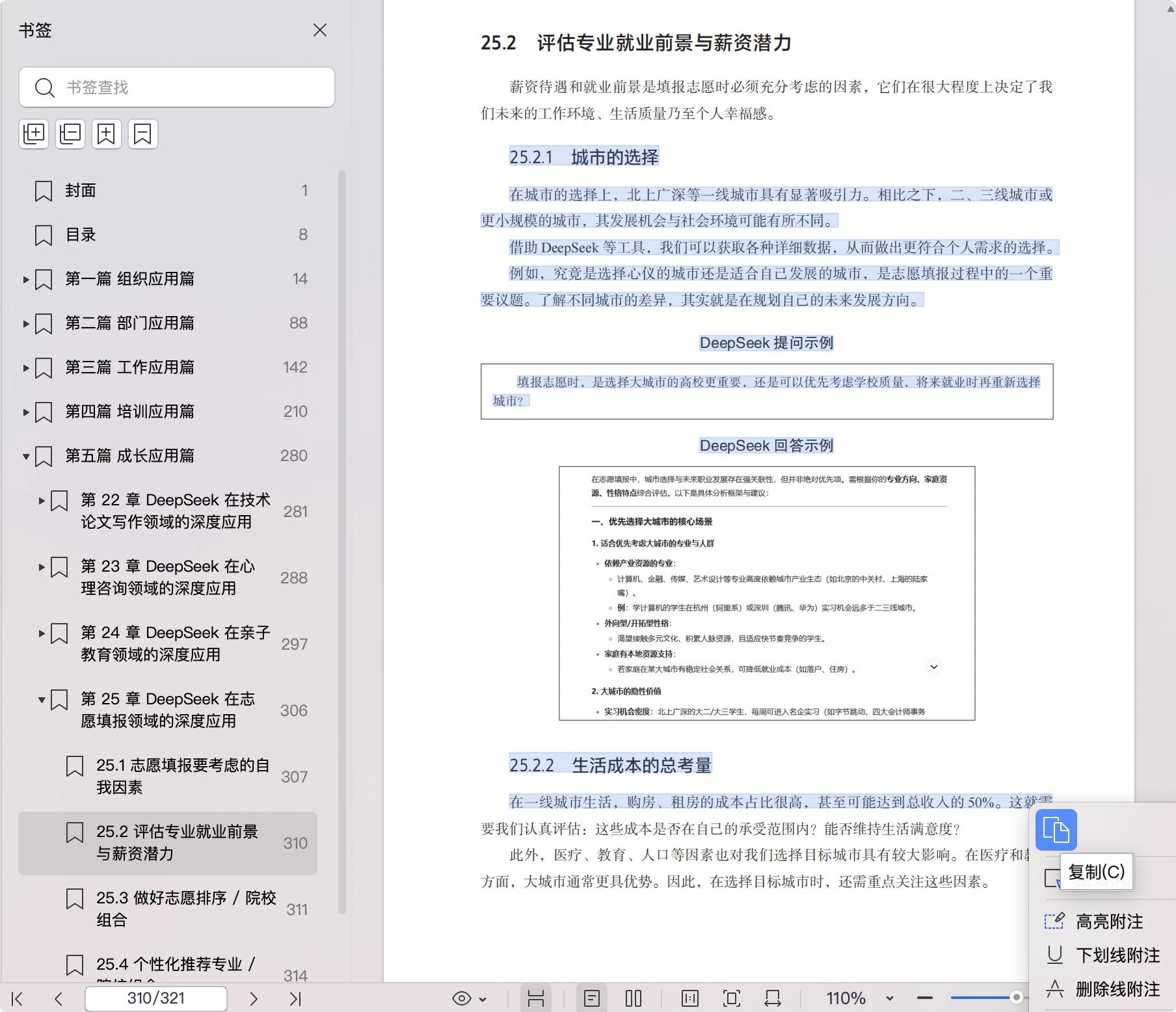Expand 第三篇 工作应用篇 bookmark
This screenshot has width=1176, height=1012.
coord(26,368)
